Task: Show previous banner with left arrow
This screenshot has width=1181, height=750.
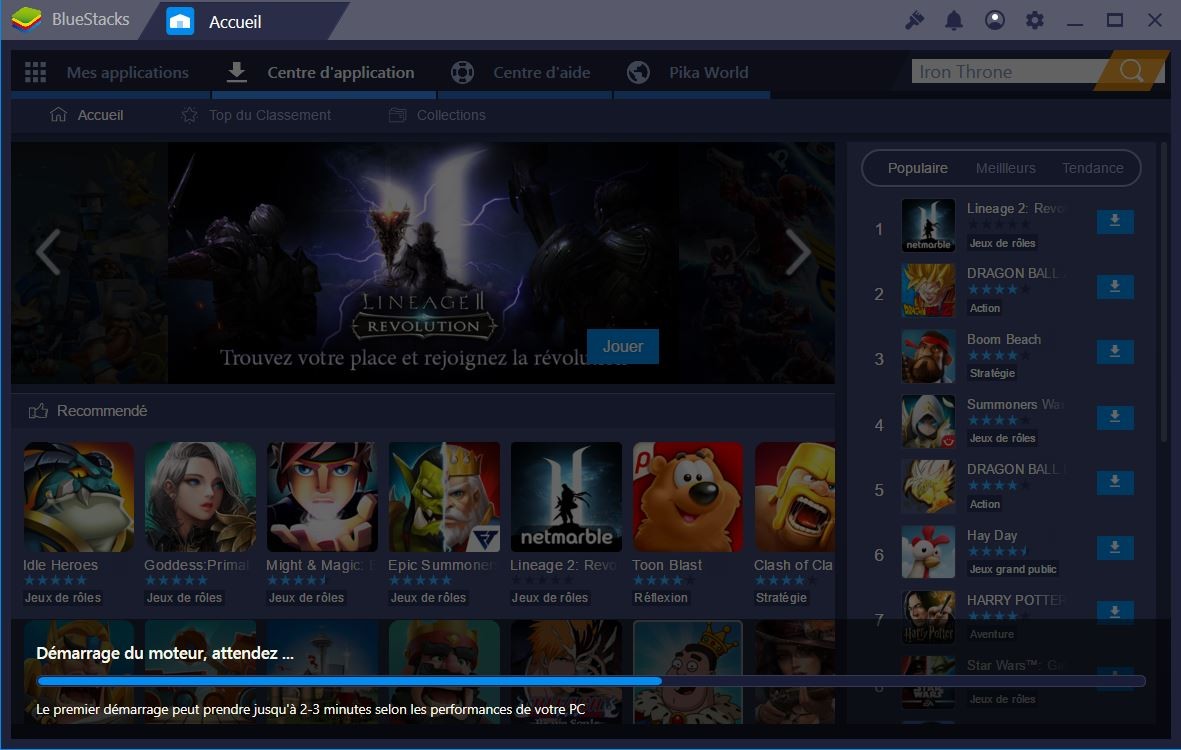Action: point(48,252)
